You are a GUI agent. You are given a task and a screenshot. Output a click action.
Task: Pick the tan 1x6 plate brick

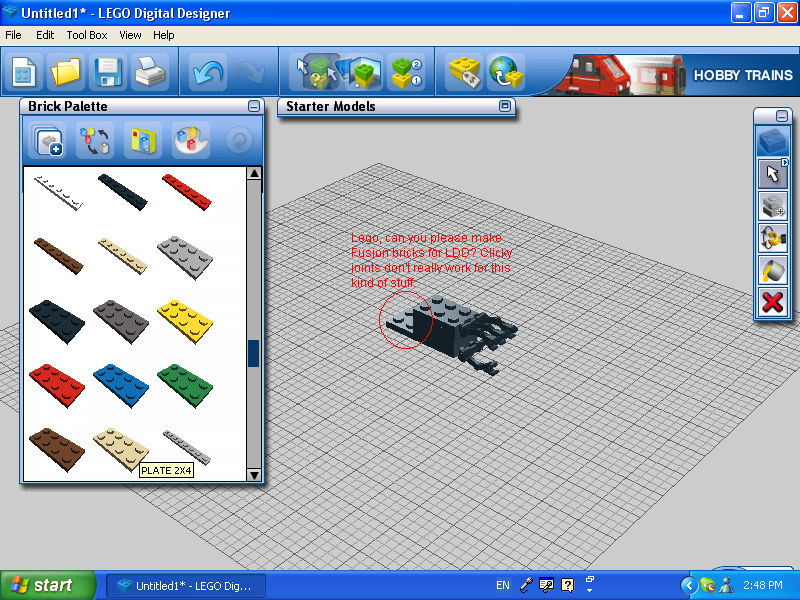pos(122,256)
